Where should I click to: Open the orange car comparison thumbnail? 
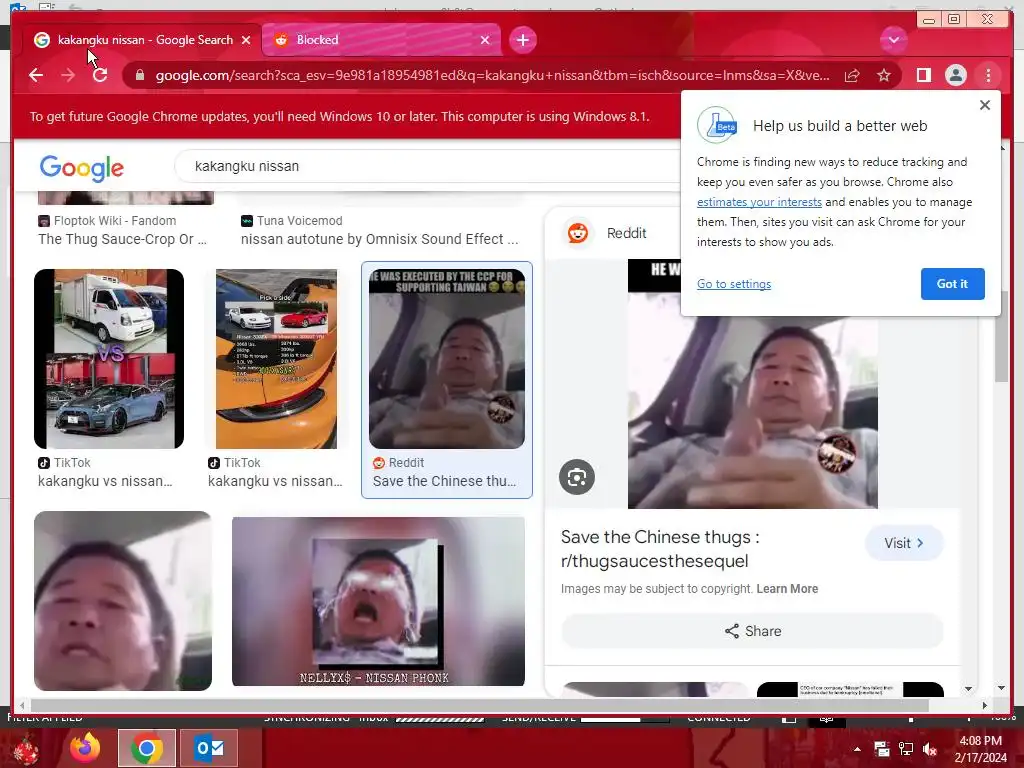click(x=277, y=359)
